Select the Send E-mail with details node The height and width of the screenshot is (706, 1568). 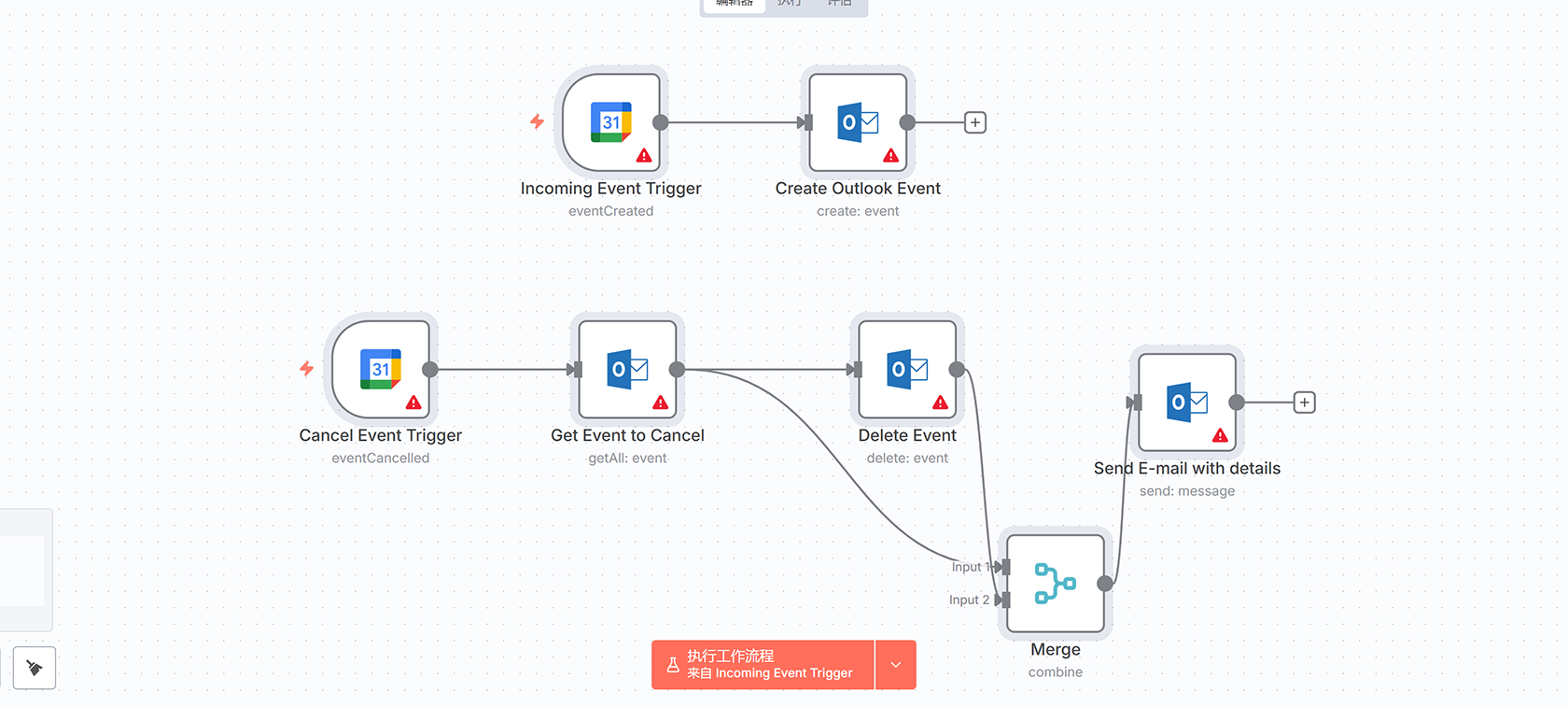point(1187,402)
